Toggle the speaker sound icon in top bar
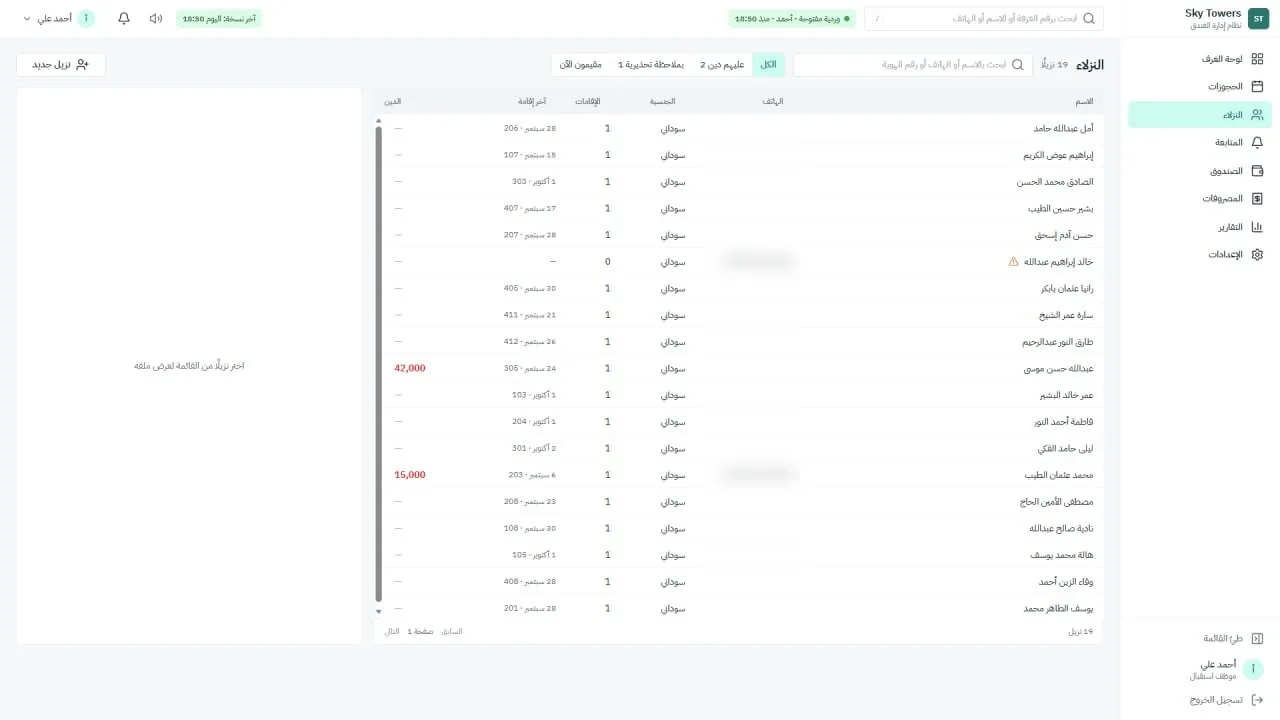This screenshot has width=1280, height=720. [x=156, y=19]
